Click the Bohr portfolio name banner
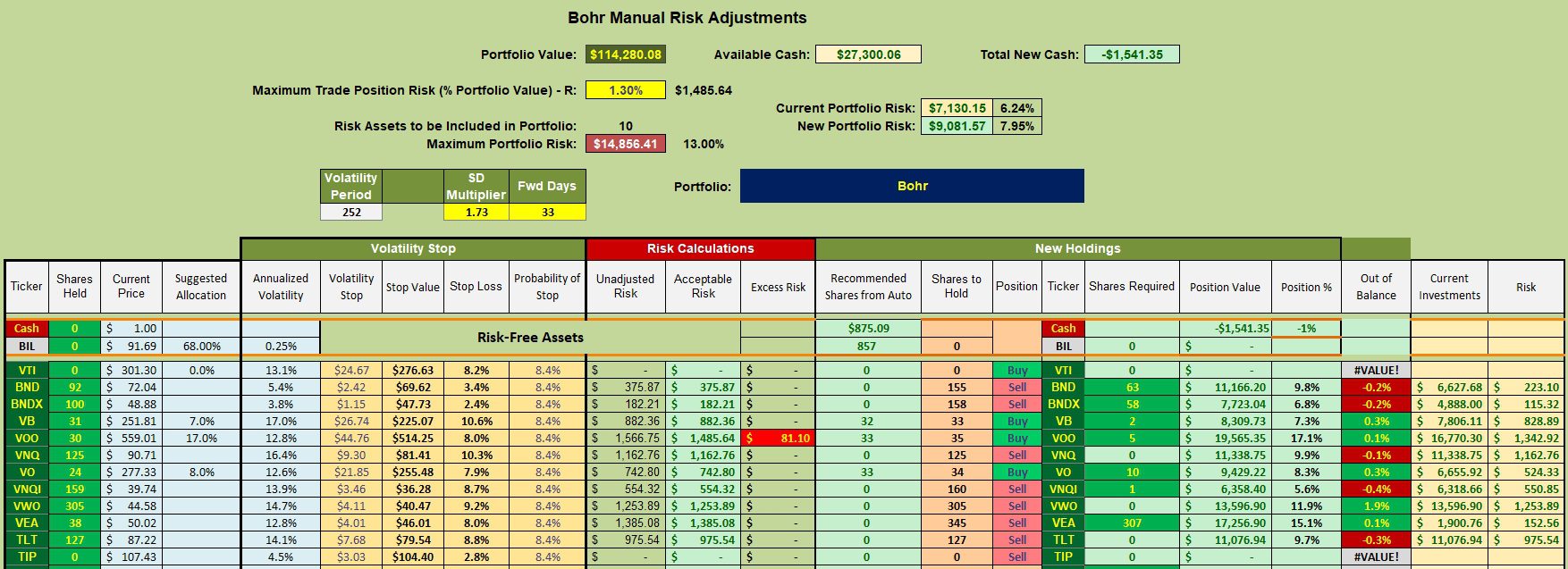1568x569 pixels. (x=912, y=186)
